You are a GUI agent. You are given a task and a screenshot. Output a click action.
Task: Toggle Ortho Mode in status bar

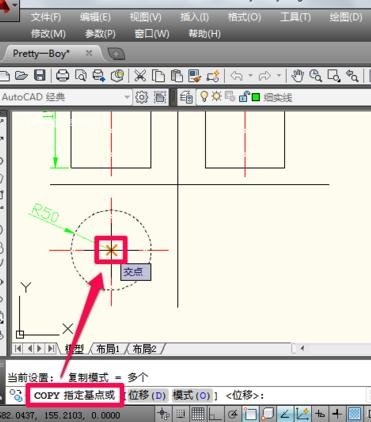point(215,414)
